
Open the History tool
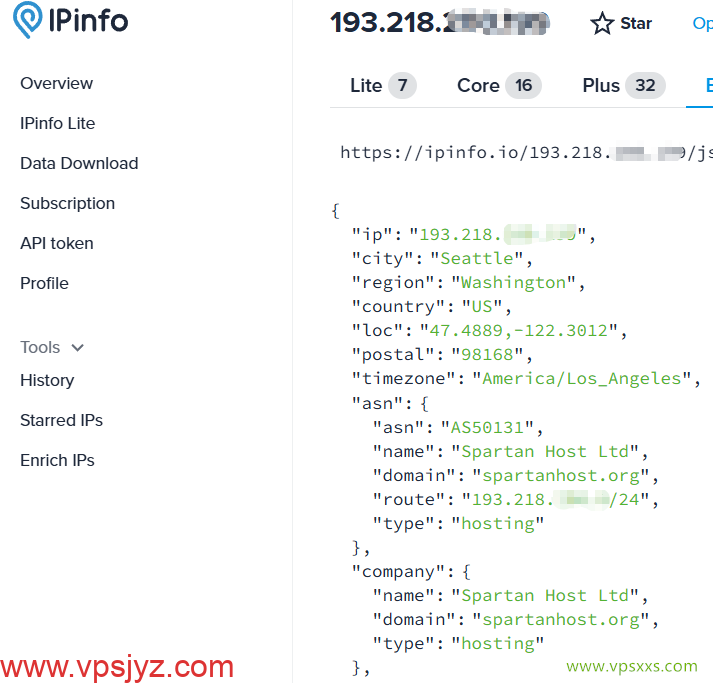pyautogui.click(x=47, y=381)
